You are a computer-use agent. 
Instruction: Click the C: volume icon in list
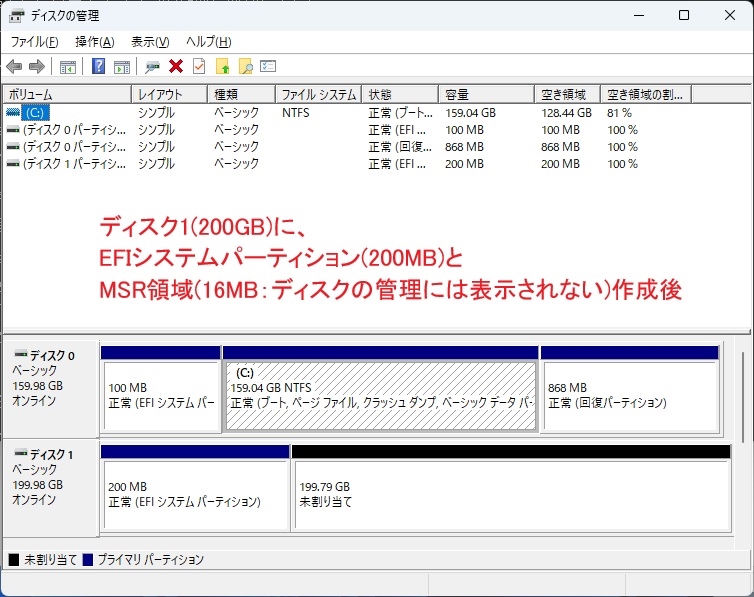click(x=13, y=112)
